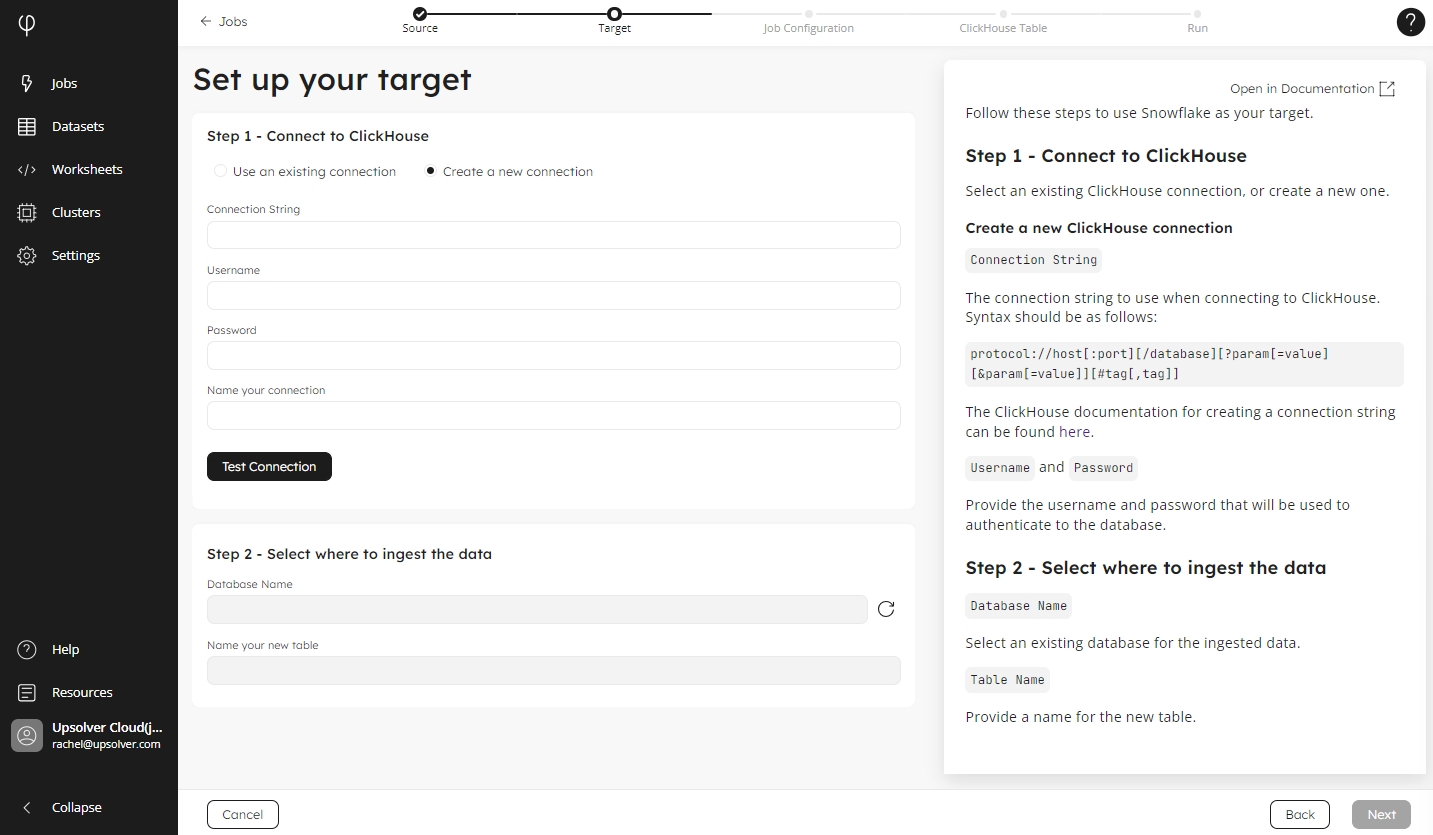Go to the Source step
Viewport: 1433px width, 835px height.
(x=420, y=14)
